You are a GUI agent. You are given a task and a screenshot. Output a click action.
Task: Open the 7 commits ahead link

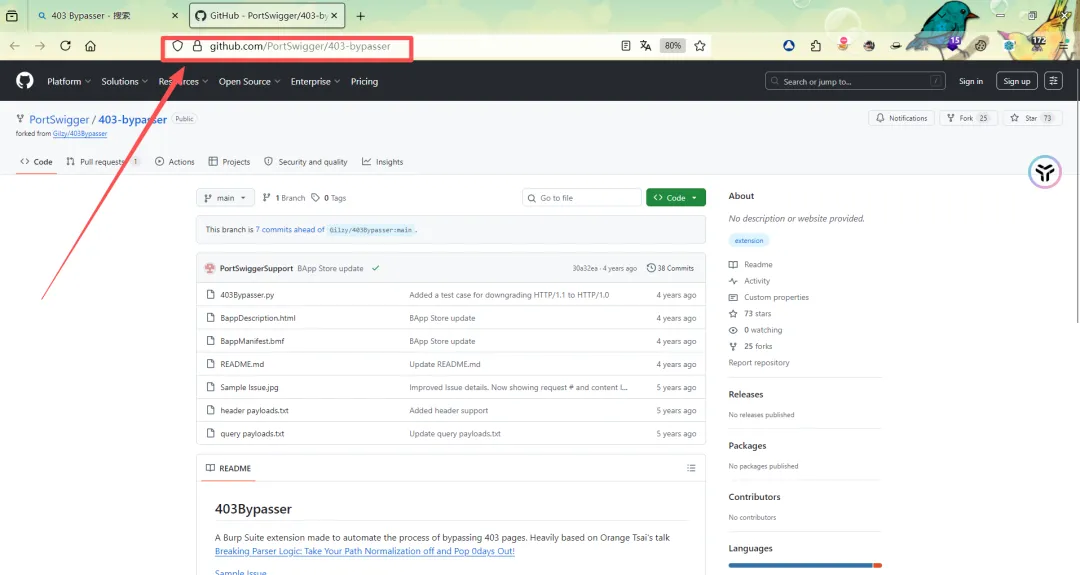(290, 229)
